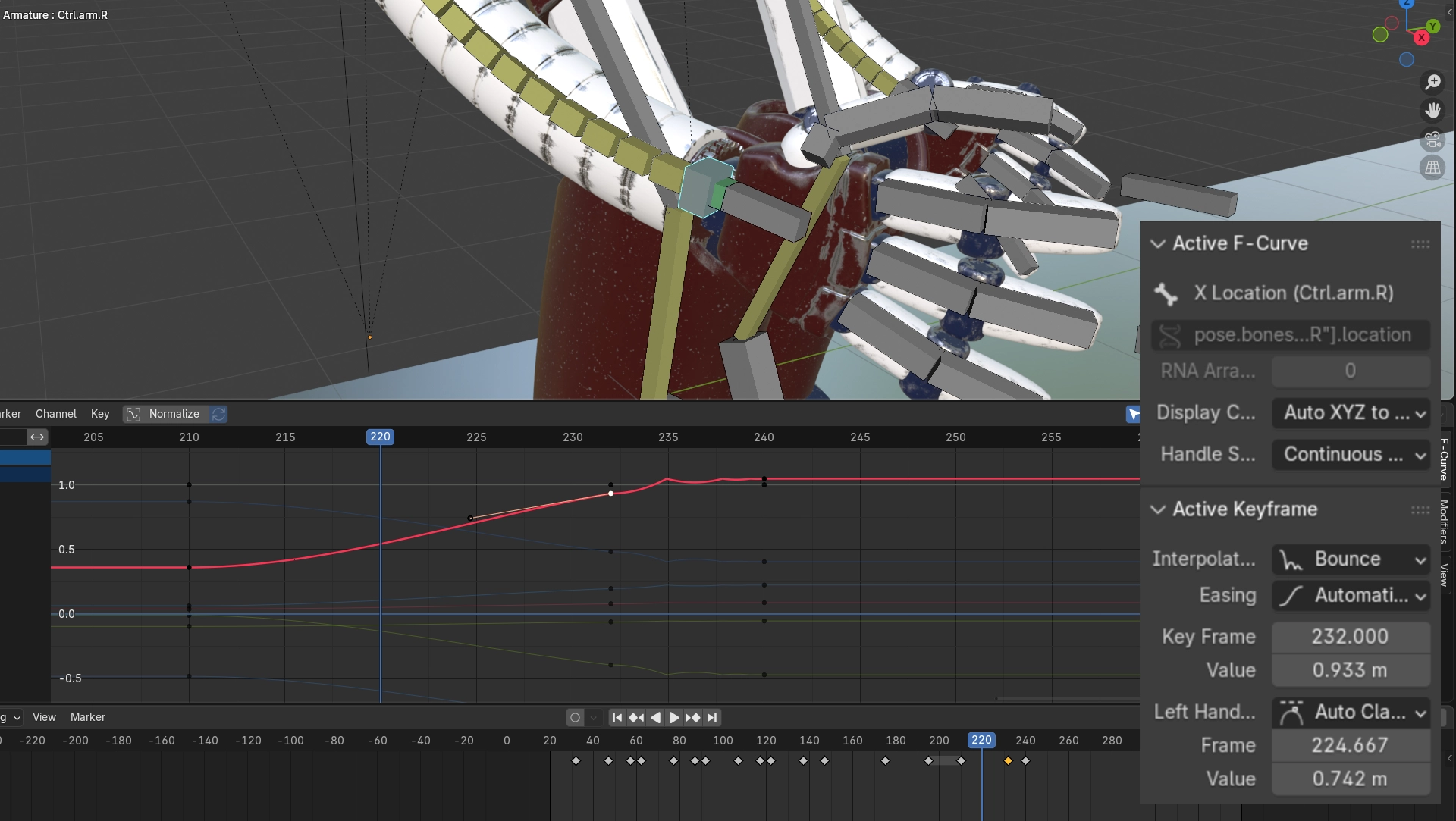Screen dimensions: 1456x821
Task: Open the Key menu
Action: 100,414
